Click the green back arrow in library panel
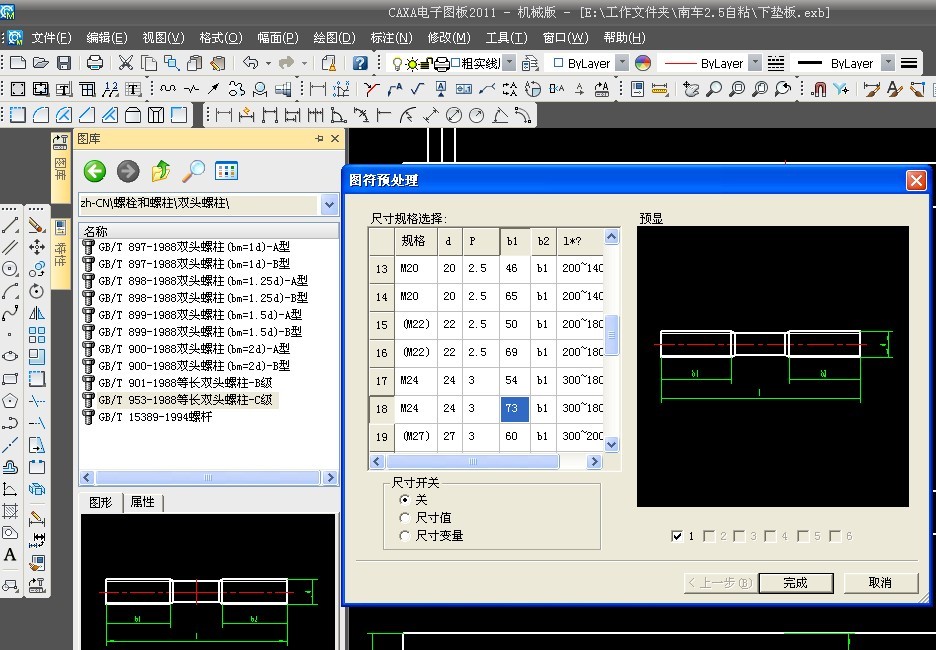The height and width of the screenshot is (650, 936). pyautogui.click(x=94, y=171)
